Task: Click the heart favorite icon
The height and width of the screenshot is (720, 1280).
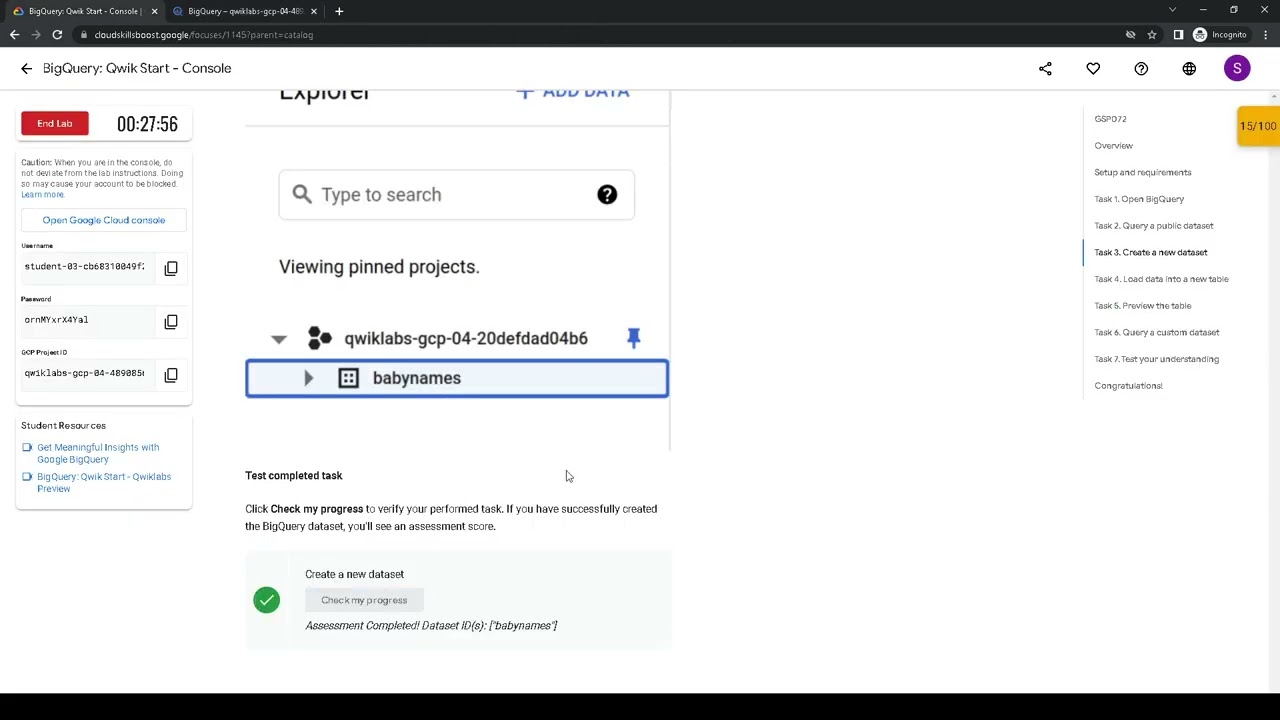Action: 1093,68
